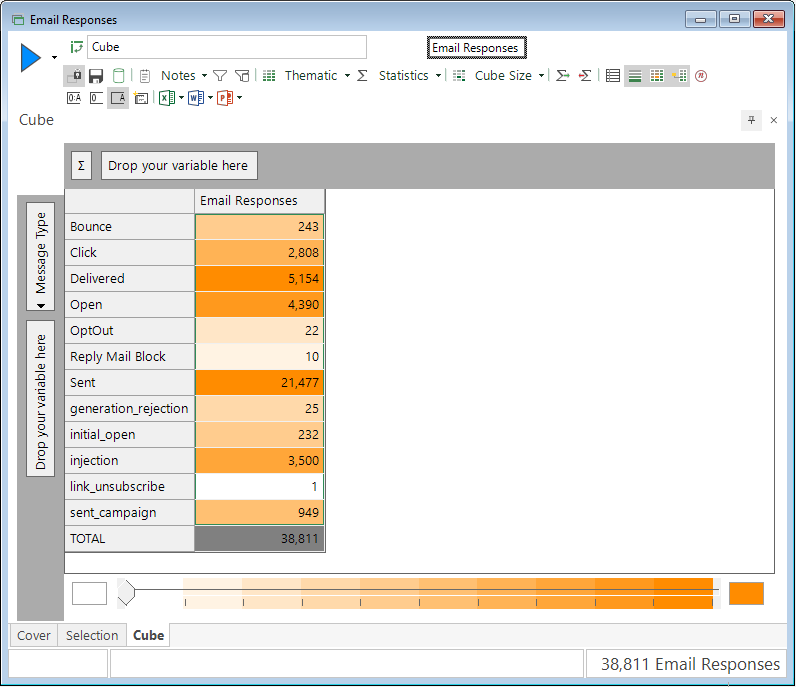796x687 pixels.
Task: Click the funnel with table filter icon
Action: [242, 76]
